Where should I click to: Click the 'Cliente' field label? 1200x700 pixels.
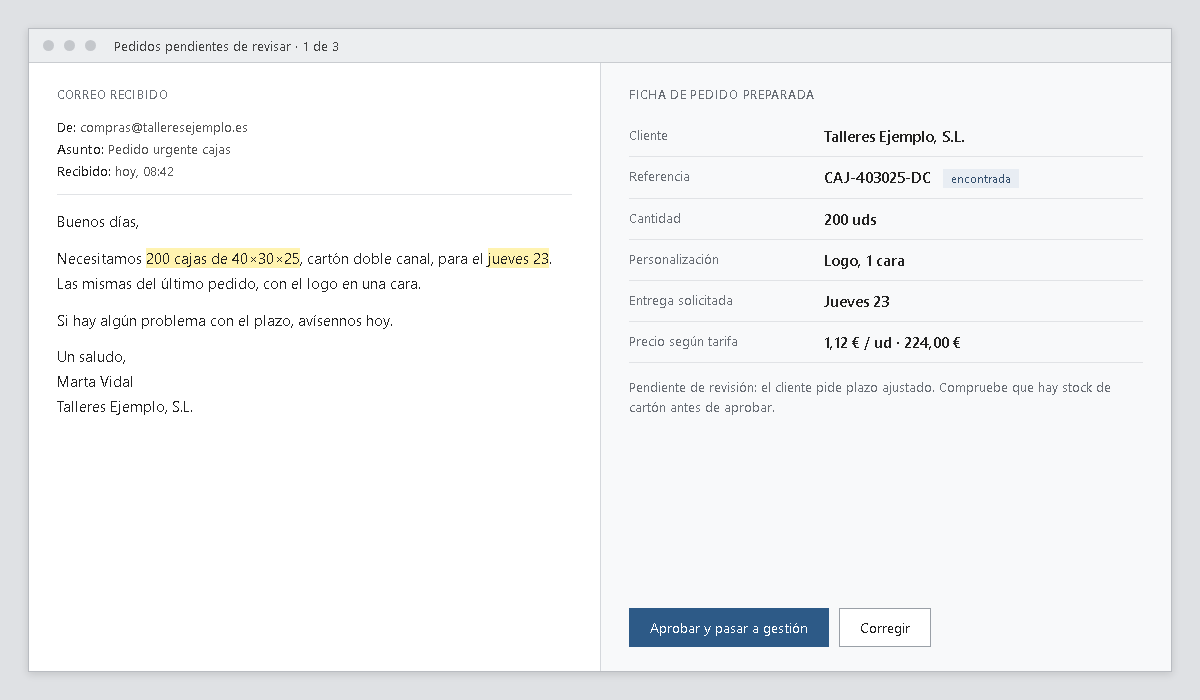click(x=648, y=136)
